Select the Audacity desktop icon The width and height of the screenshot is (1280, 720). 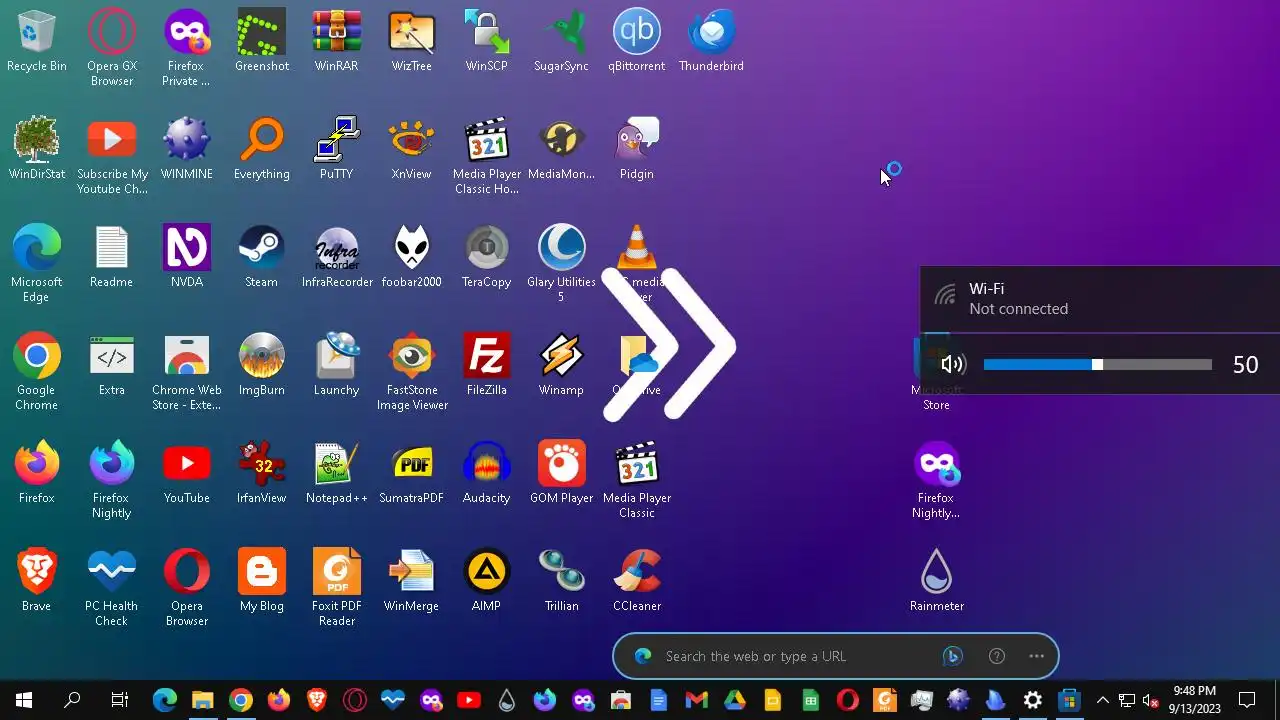click(487, 474)
